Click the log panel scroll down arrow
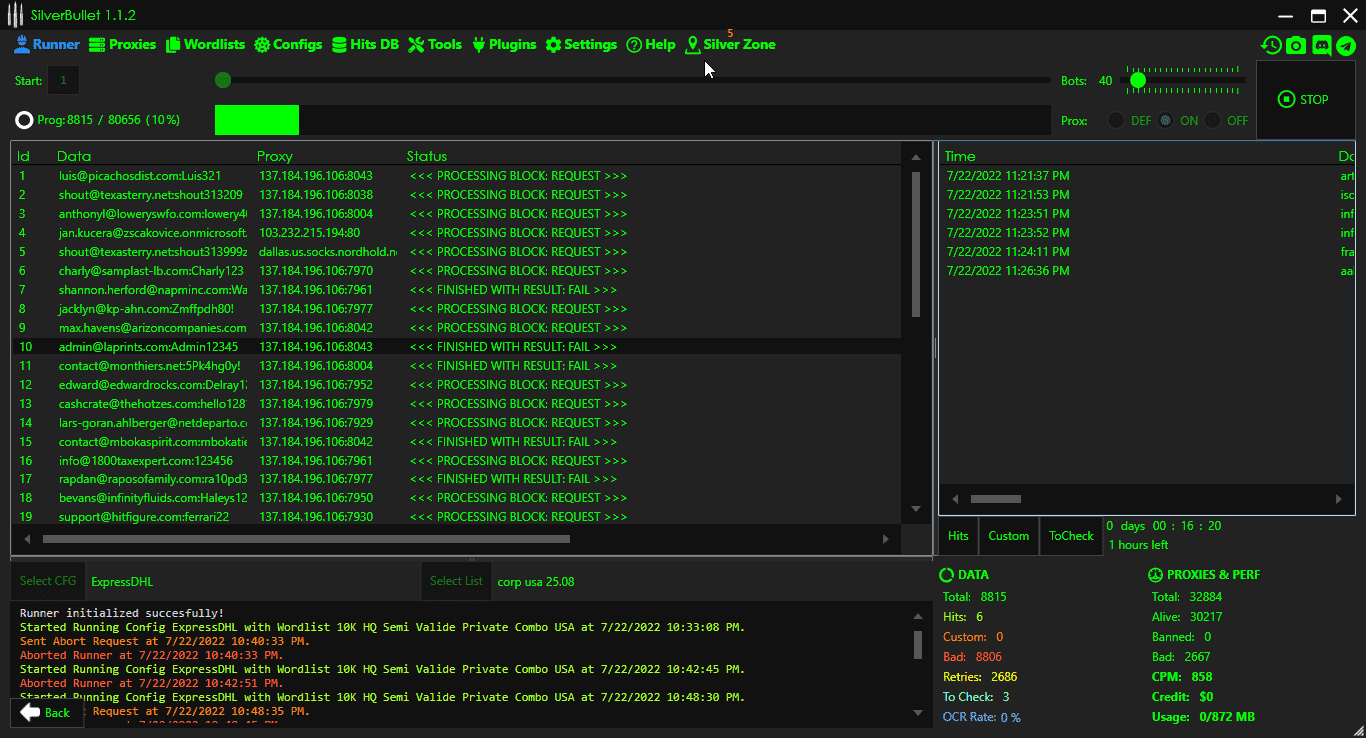The height and width of the screenshot is (738, 1366). point(918,712)
